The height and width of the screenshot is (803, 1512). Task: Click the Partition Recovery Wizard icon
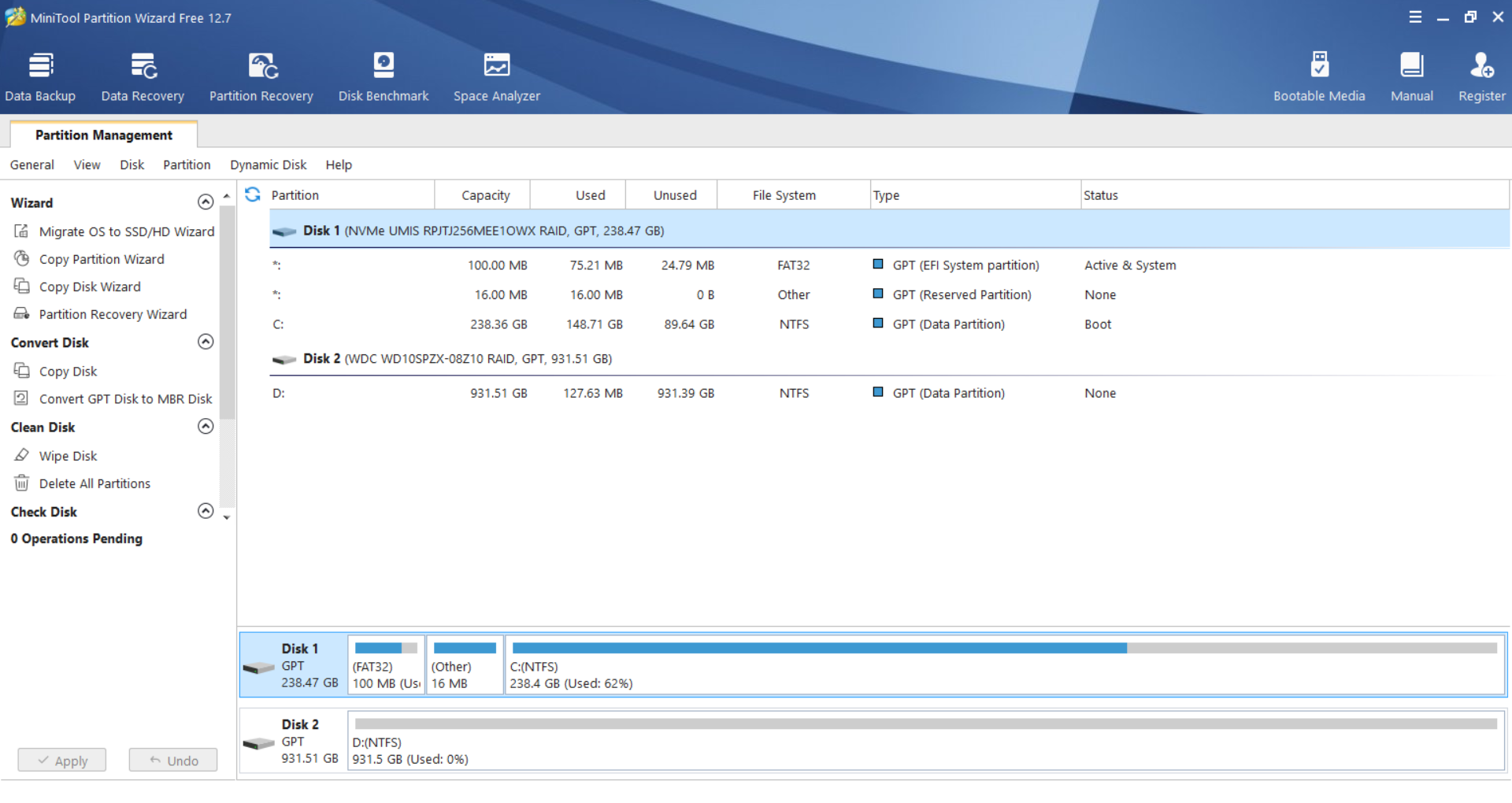[22, 313]
